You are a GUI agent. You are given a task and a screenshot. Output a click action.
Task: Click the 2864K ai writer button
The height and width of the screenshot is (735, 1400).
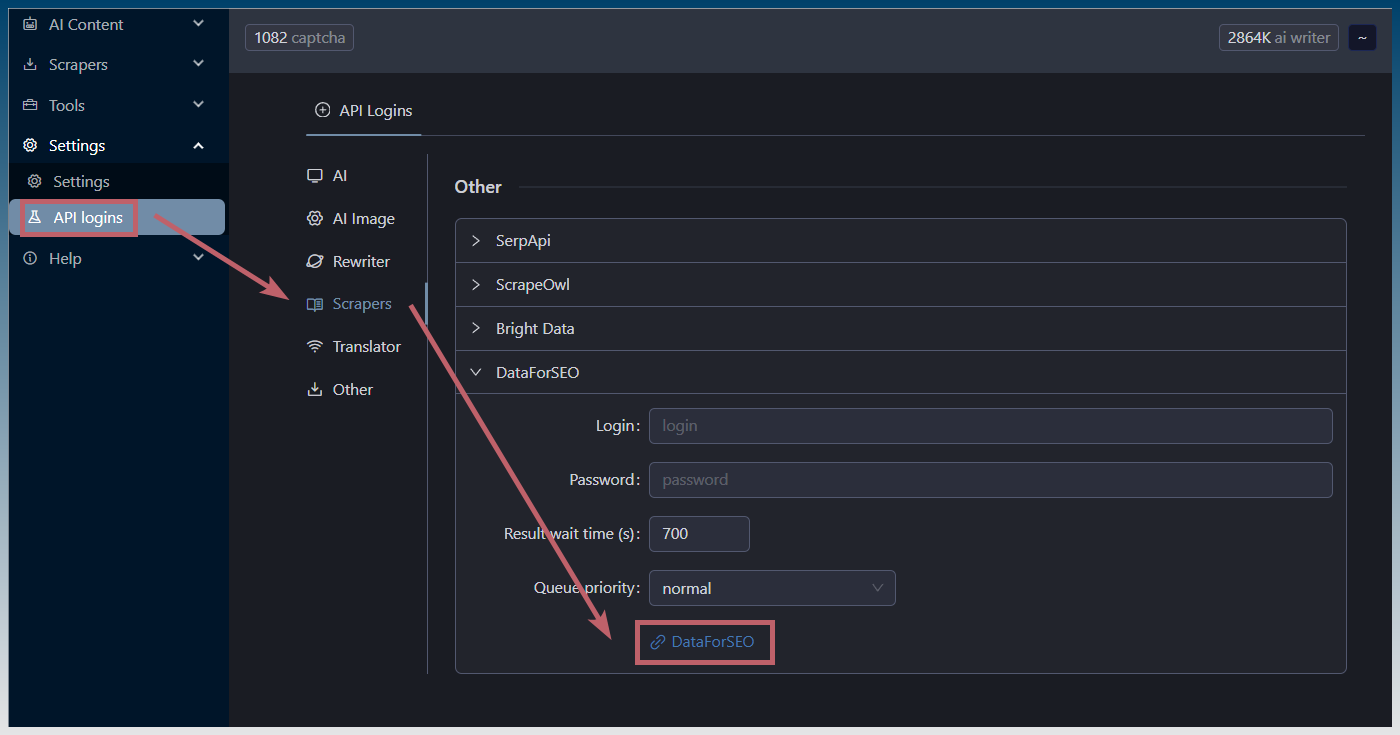tap(1278, 38)
